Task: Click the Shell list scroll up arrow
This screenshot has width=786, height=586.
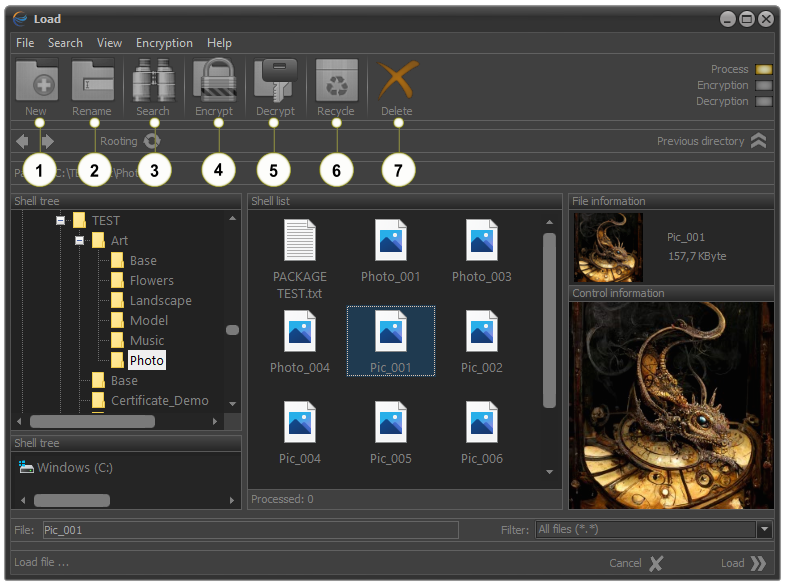Action: (549, 222)
